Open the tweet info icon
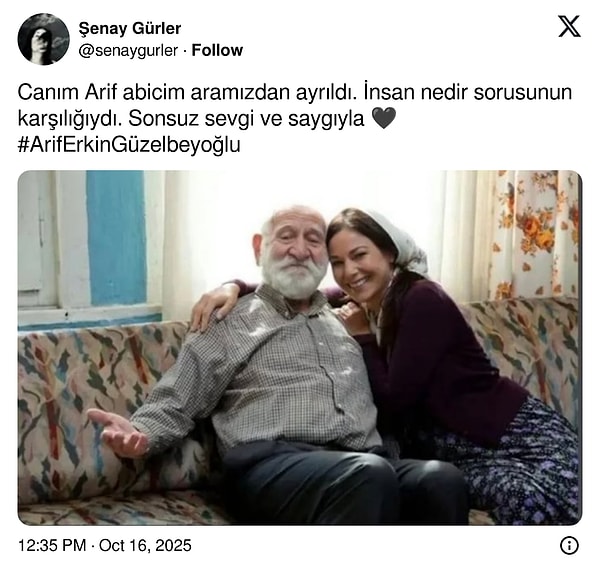This screenshot has height=576, width=600. click(569, 545)
